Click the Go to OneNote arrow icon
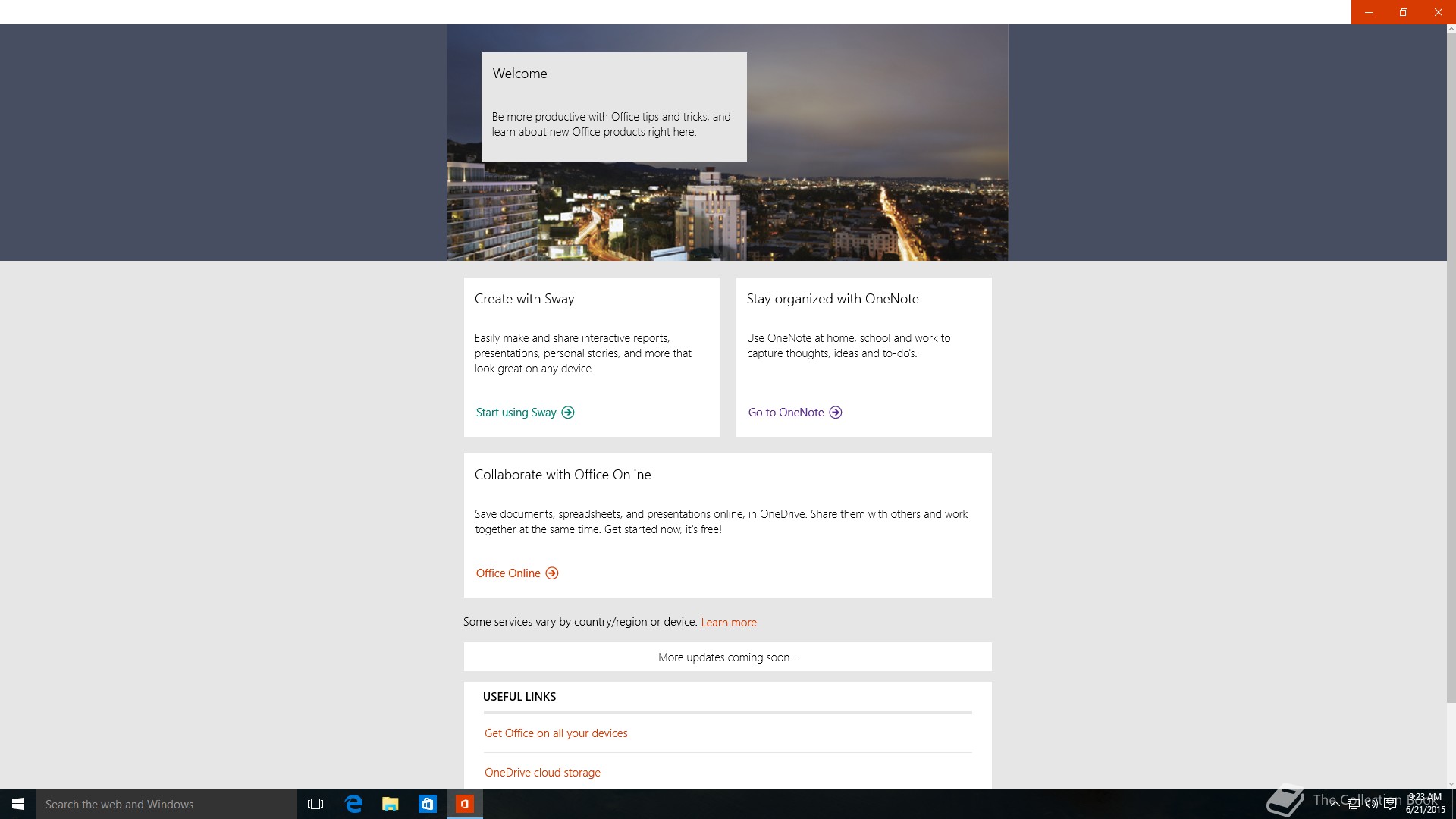 tap(836, 413)
